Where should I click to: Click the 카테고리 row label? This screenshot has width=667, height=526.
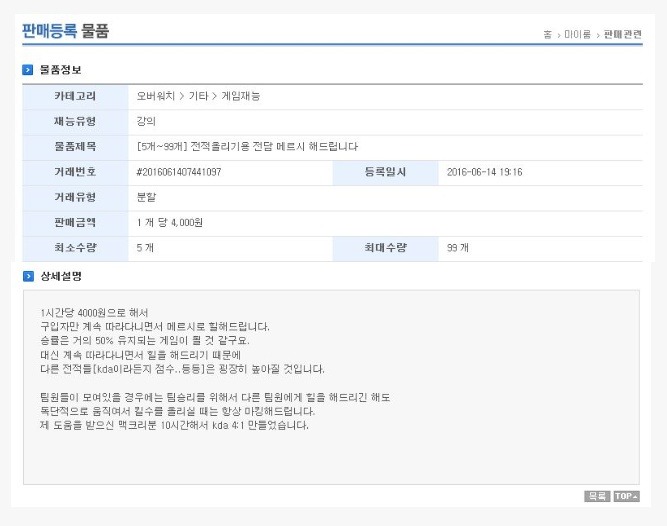(75, 96)
